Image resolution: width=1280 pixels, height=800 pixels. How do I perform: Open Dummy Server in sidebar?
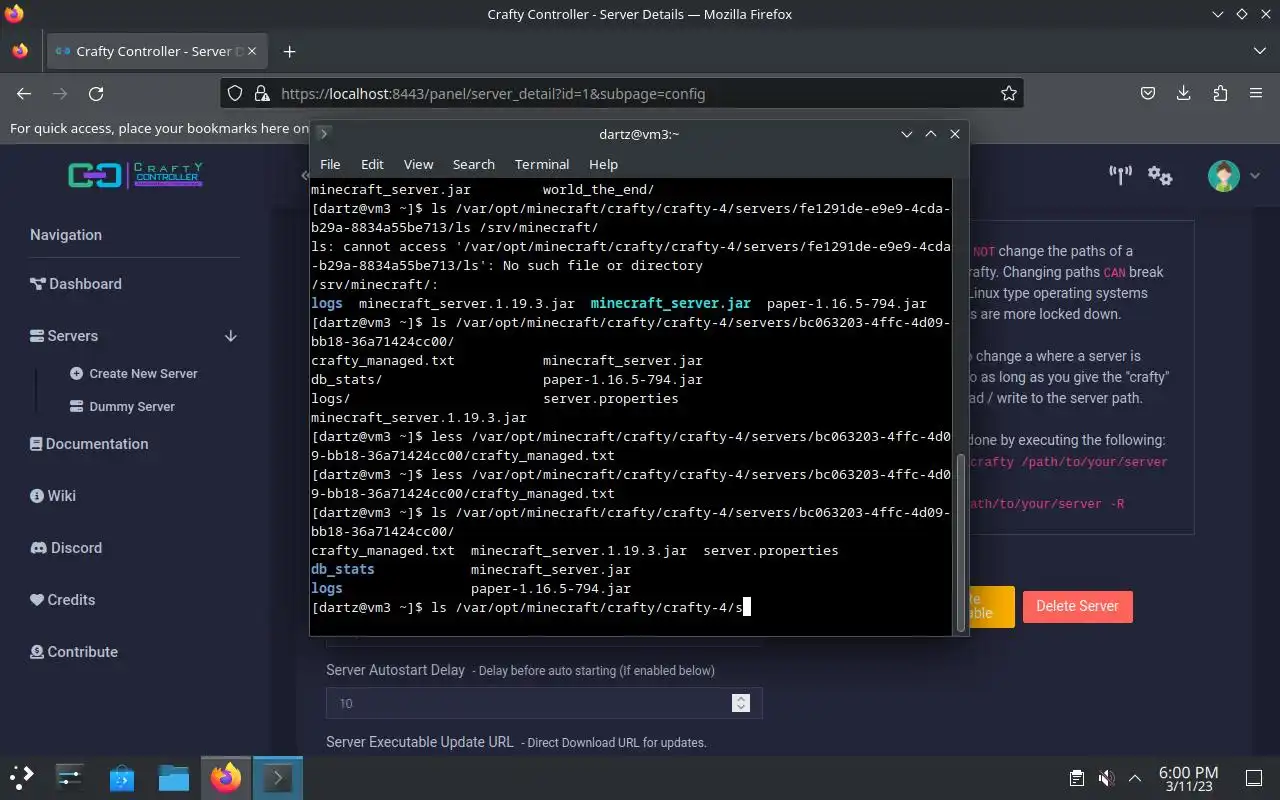122,406
